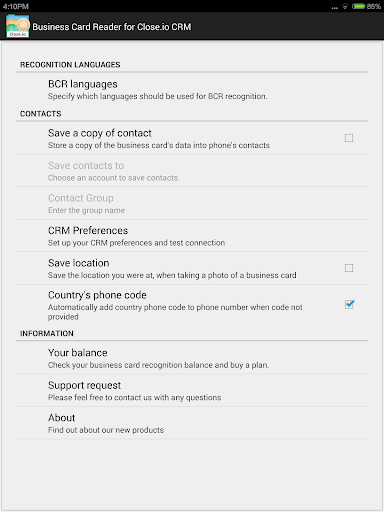
Task: Tap the Information section header
Action: point(47,333)
